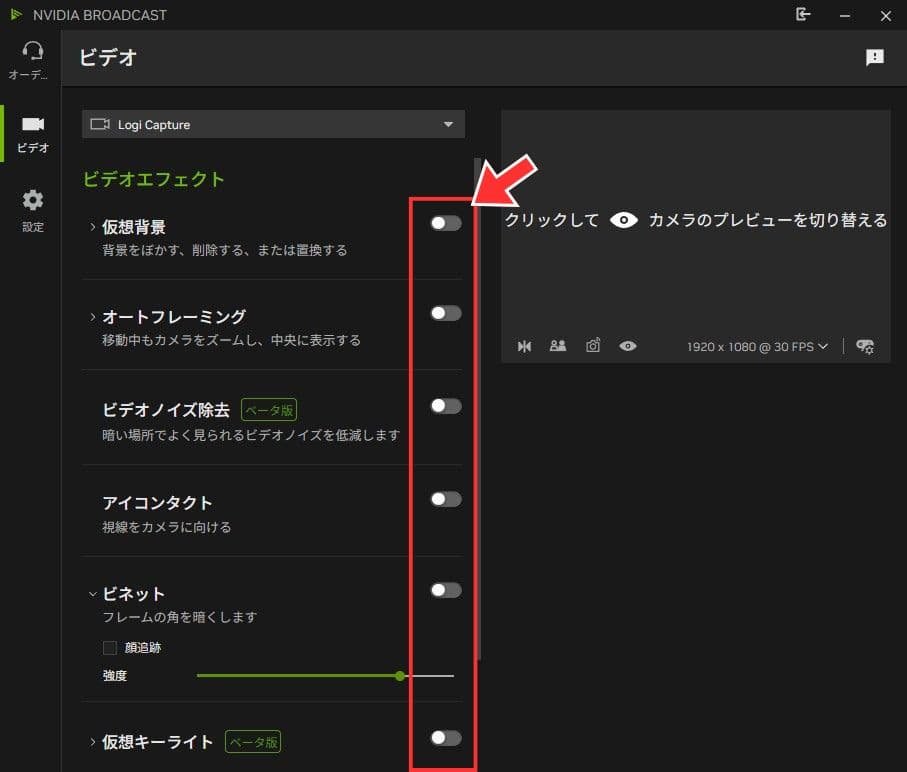907x772 pixels.
Task: Turn on ビネット switch
Action: (x=446, y=590)
